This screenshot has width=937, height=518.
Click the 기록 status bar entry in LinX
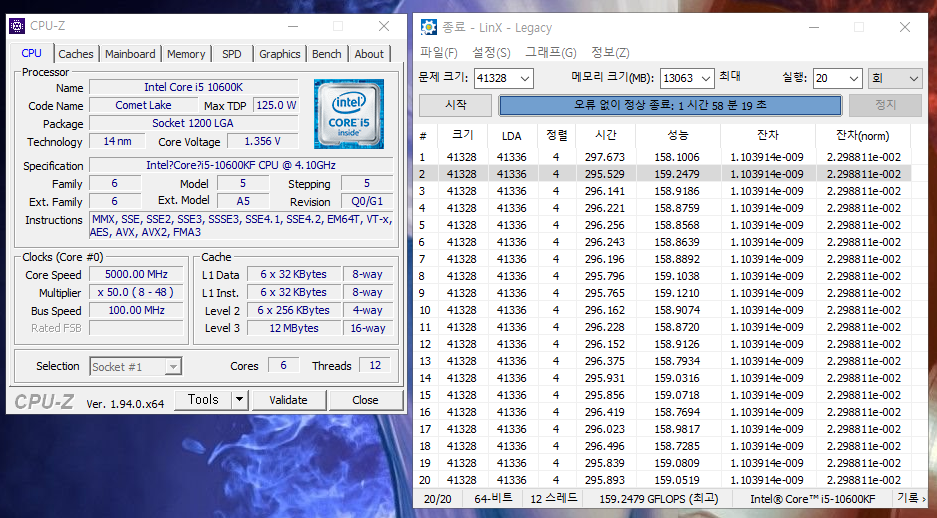pyautogui.click(x=908, y=498)
